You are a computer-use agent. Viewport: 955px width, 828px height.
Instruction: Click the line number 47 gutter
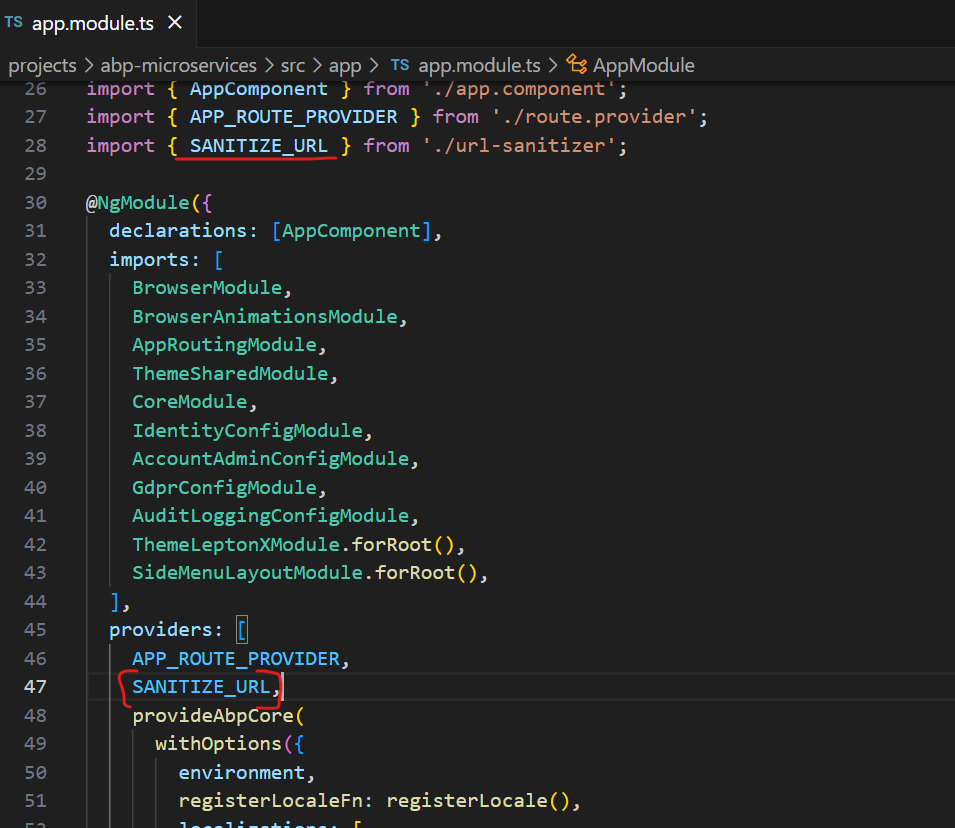pyautogui.click(x=36, y=687)
